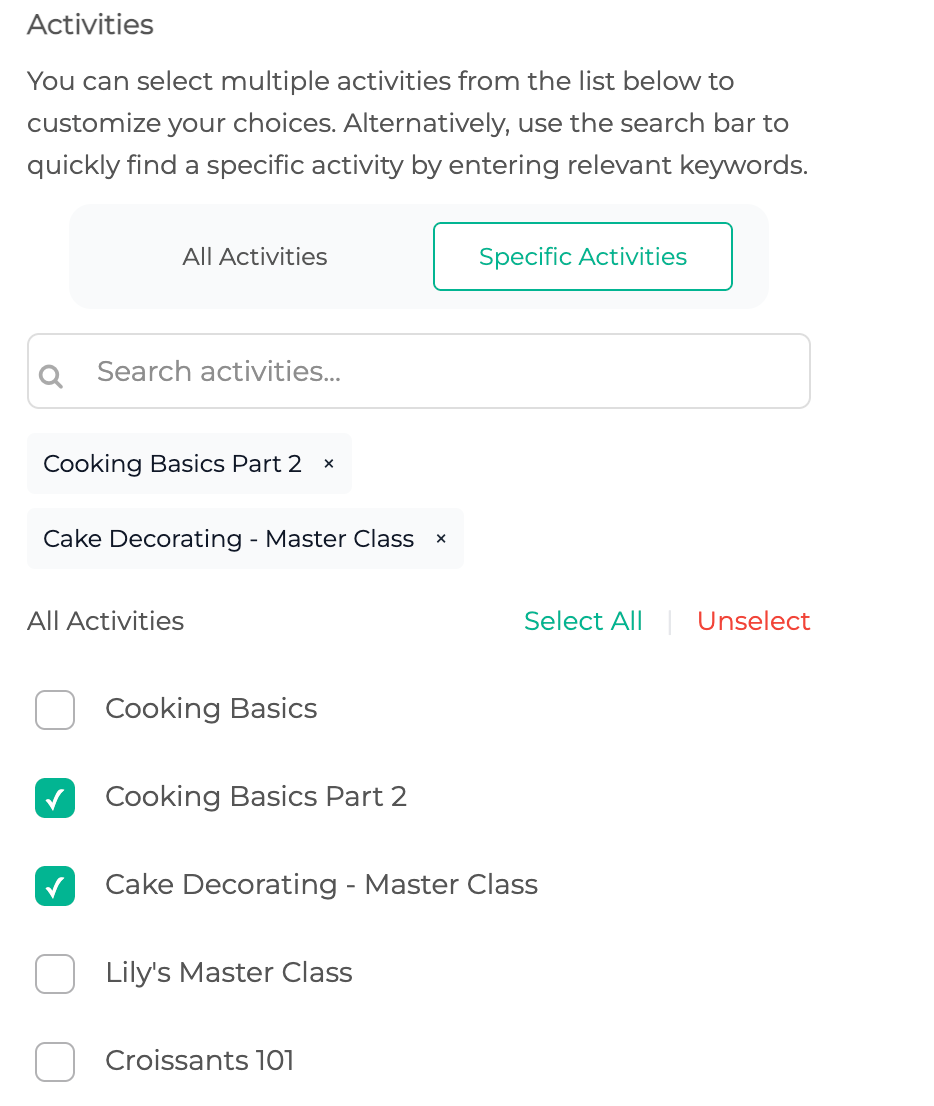Click the Cooking Basics Part 2 chip text
934x1106 pixels.
(x=172, y=464)
